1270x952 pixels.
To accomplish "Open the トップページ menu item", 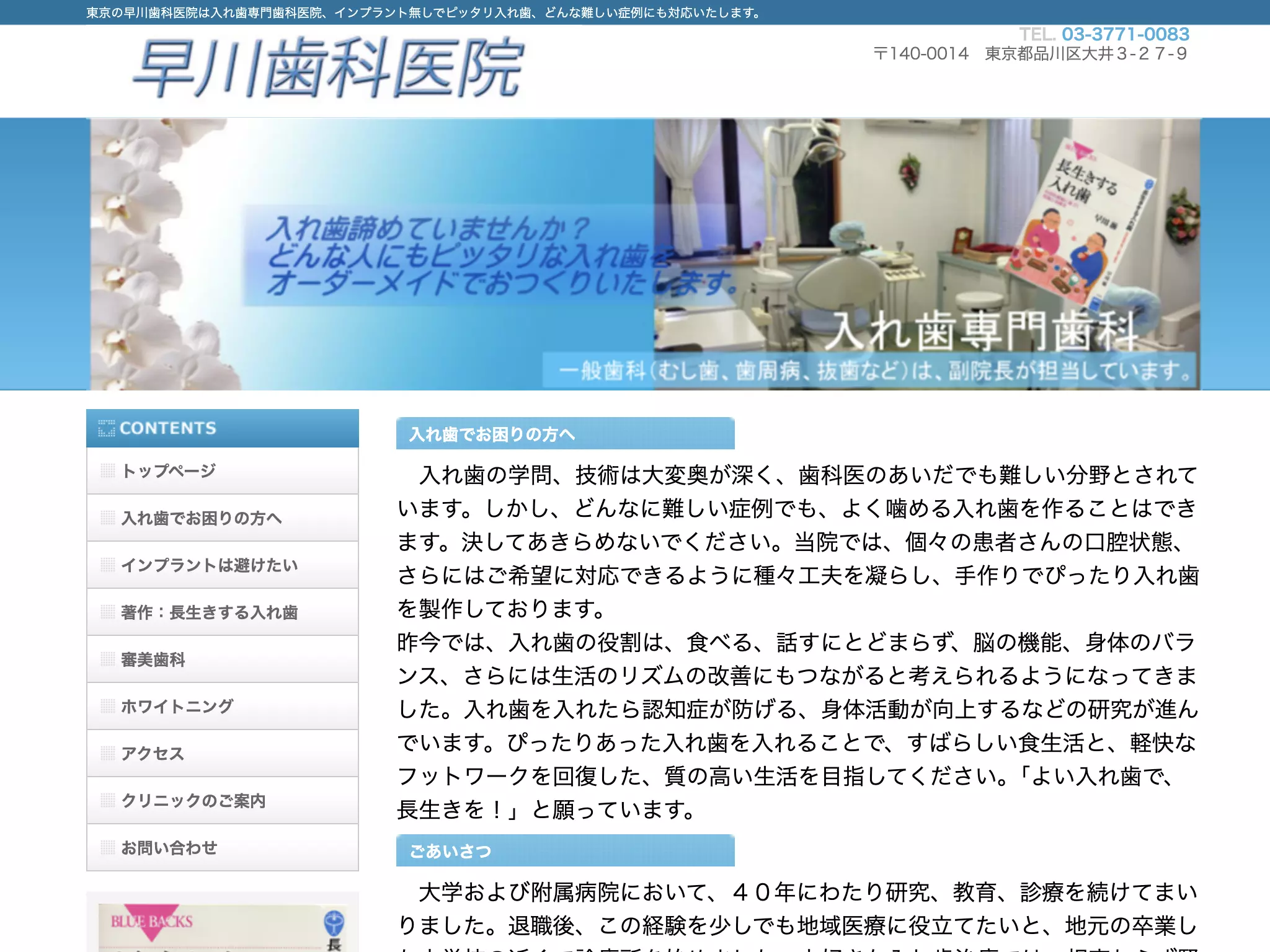I will tap(222, 471).
